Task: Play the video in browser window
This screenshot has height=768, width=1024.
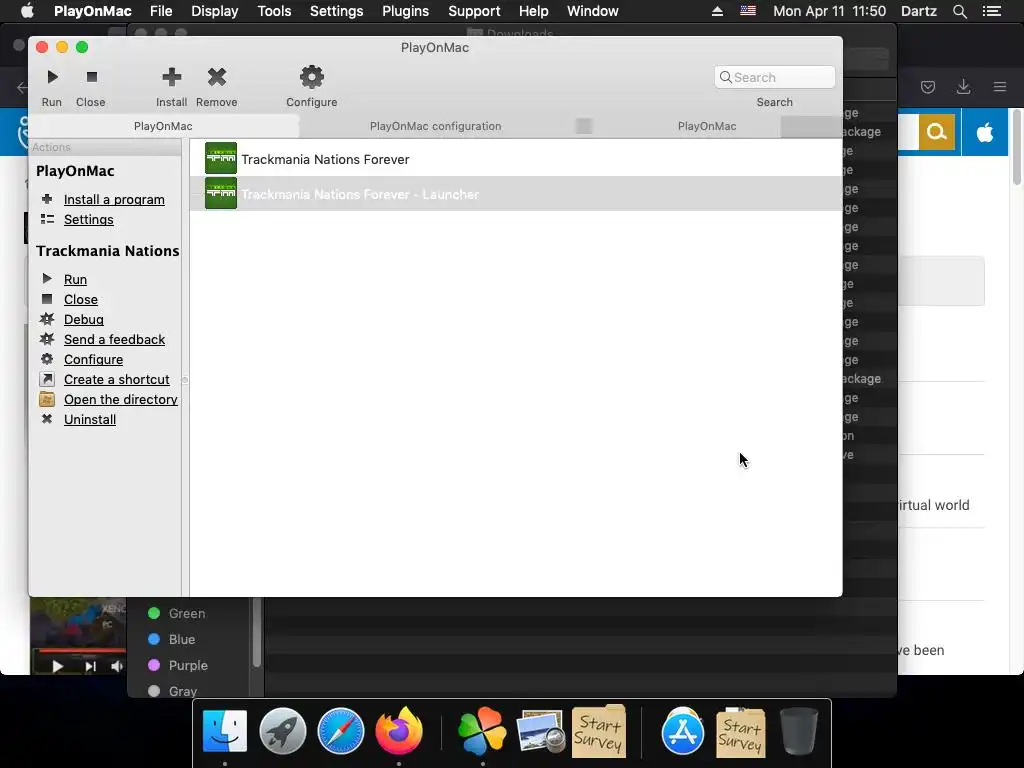Action: coord(57,666)
